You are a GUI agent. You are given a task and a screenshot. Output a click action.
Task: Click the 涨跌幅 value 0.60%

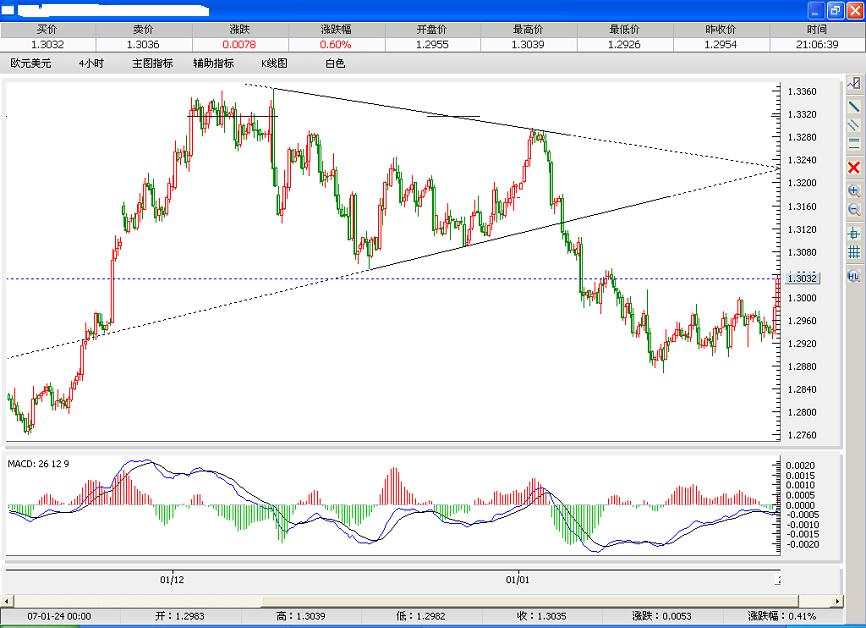(335, 45)
